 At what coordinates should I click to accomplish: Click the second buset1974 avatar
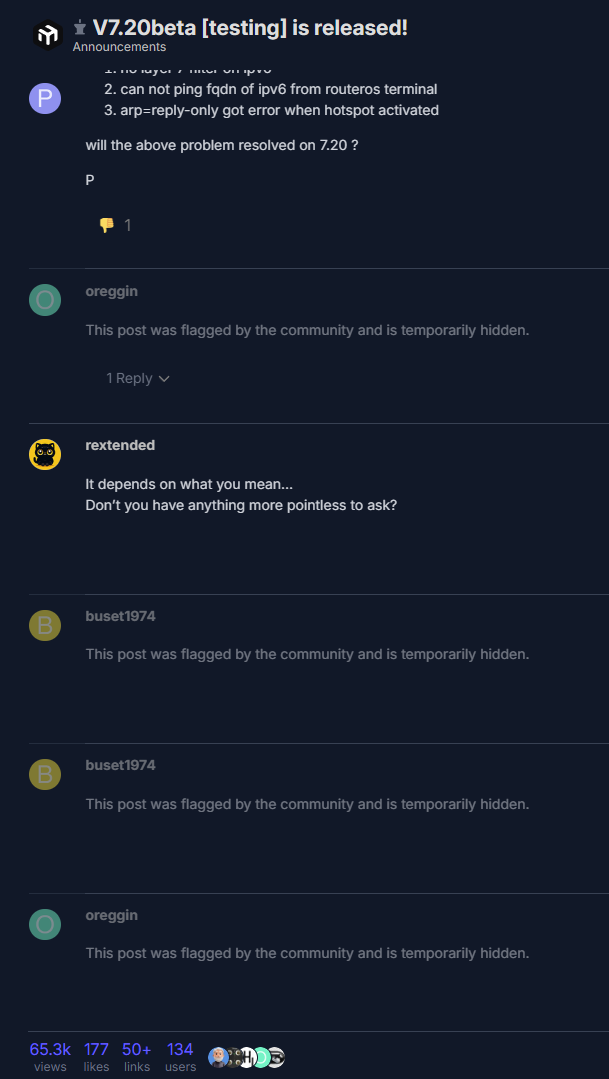(45, 774)
